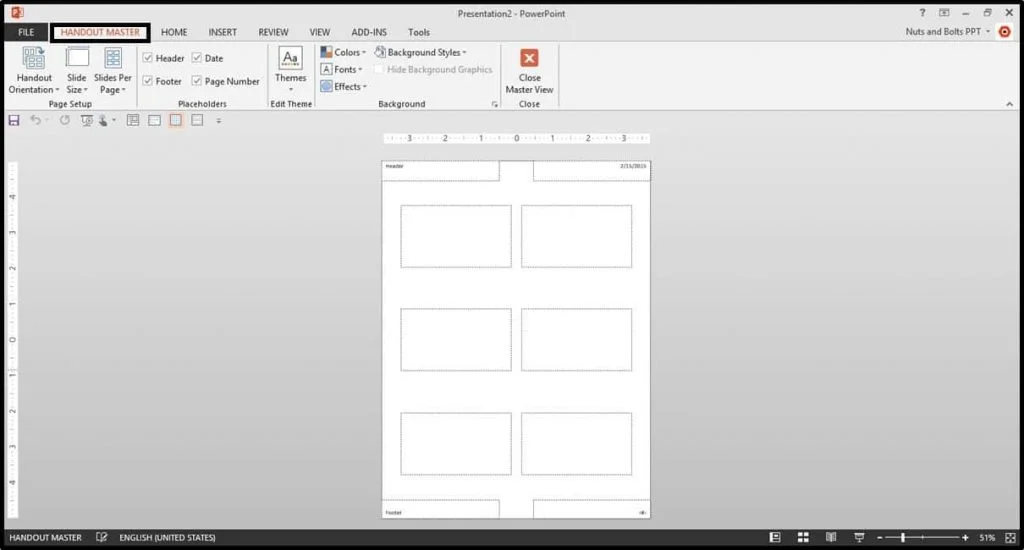Viewport: 1024px width, 550px height.
Task: Select the bottom-right slide placeholder
Action: point(577,444)
